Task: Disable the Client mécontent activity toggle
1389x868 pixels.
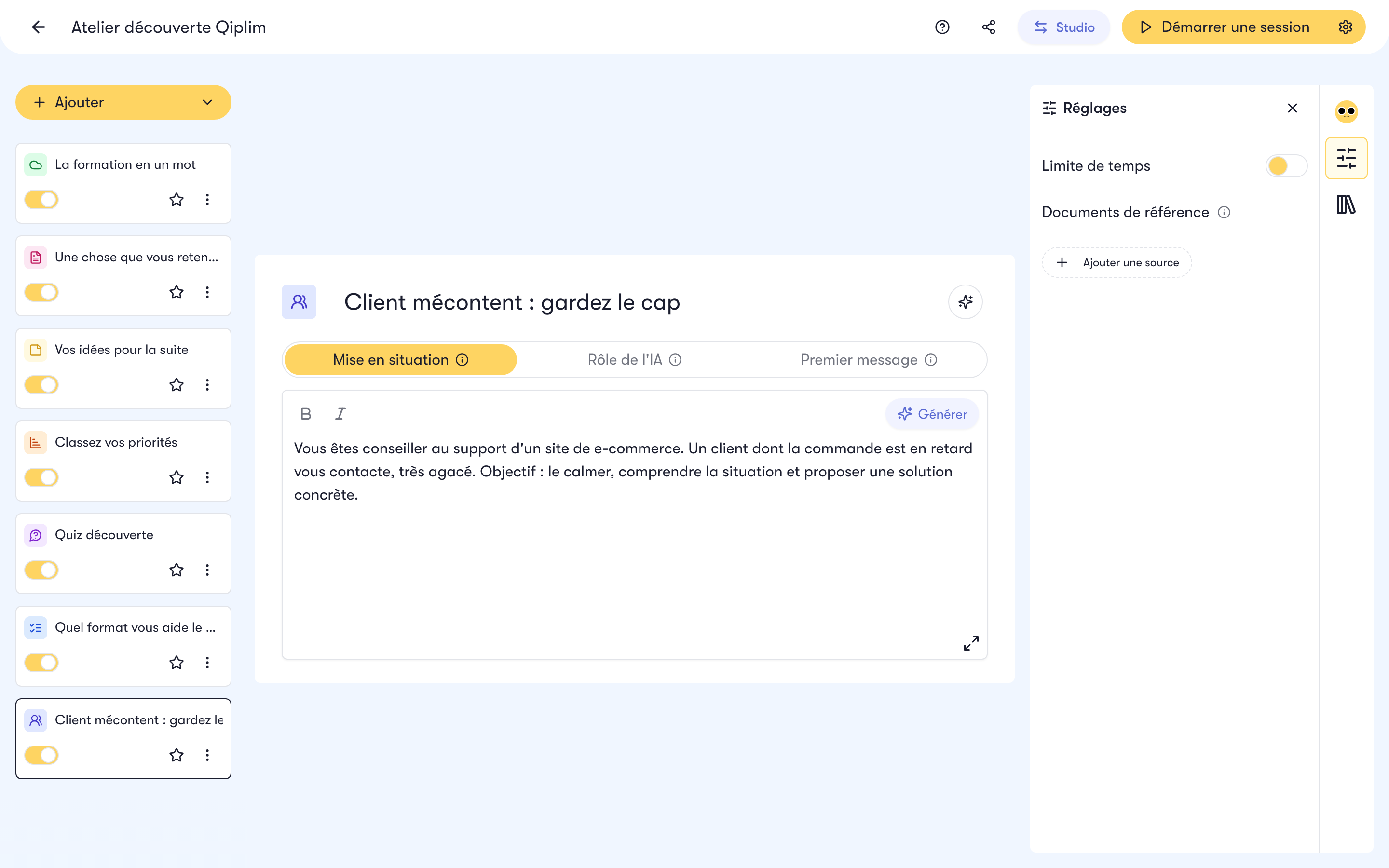Action: [x=41, y=755]
